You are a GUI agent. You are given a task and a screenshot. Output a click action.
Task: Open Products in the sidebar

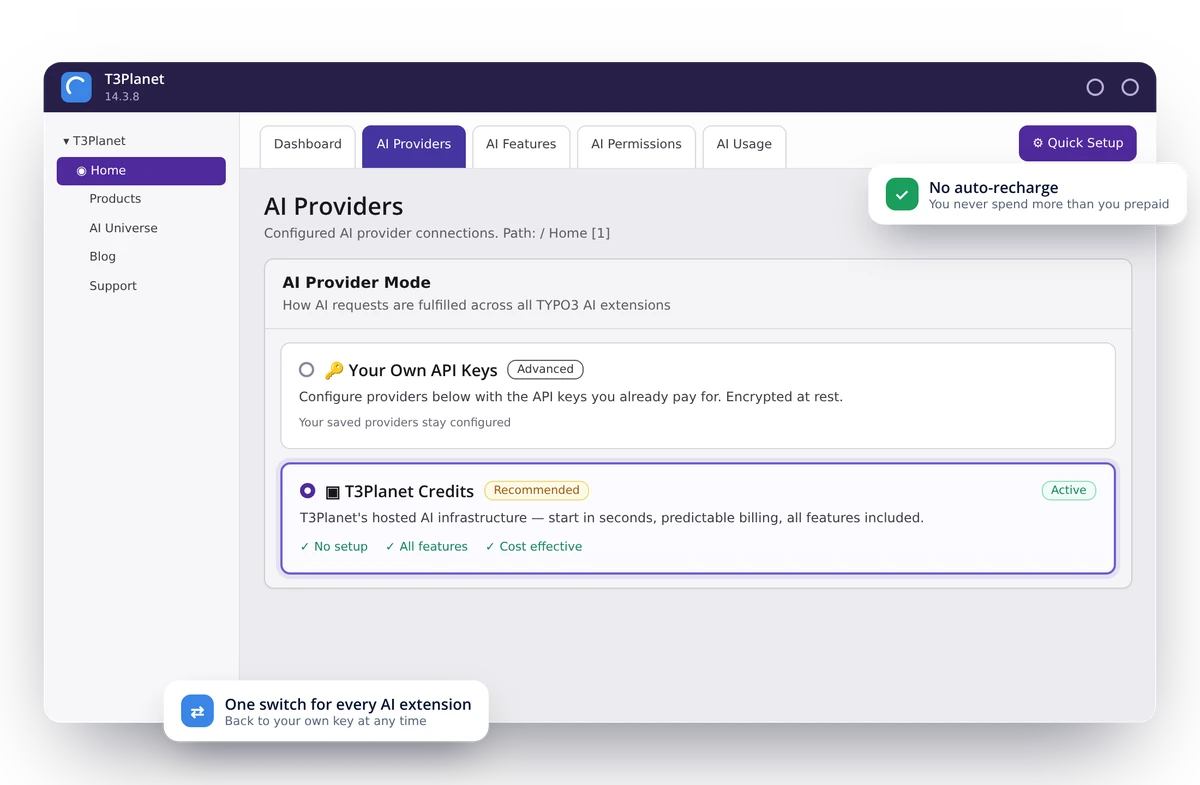tap(115, 199)
